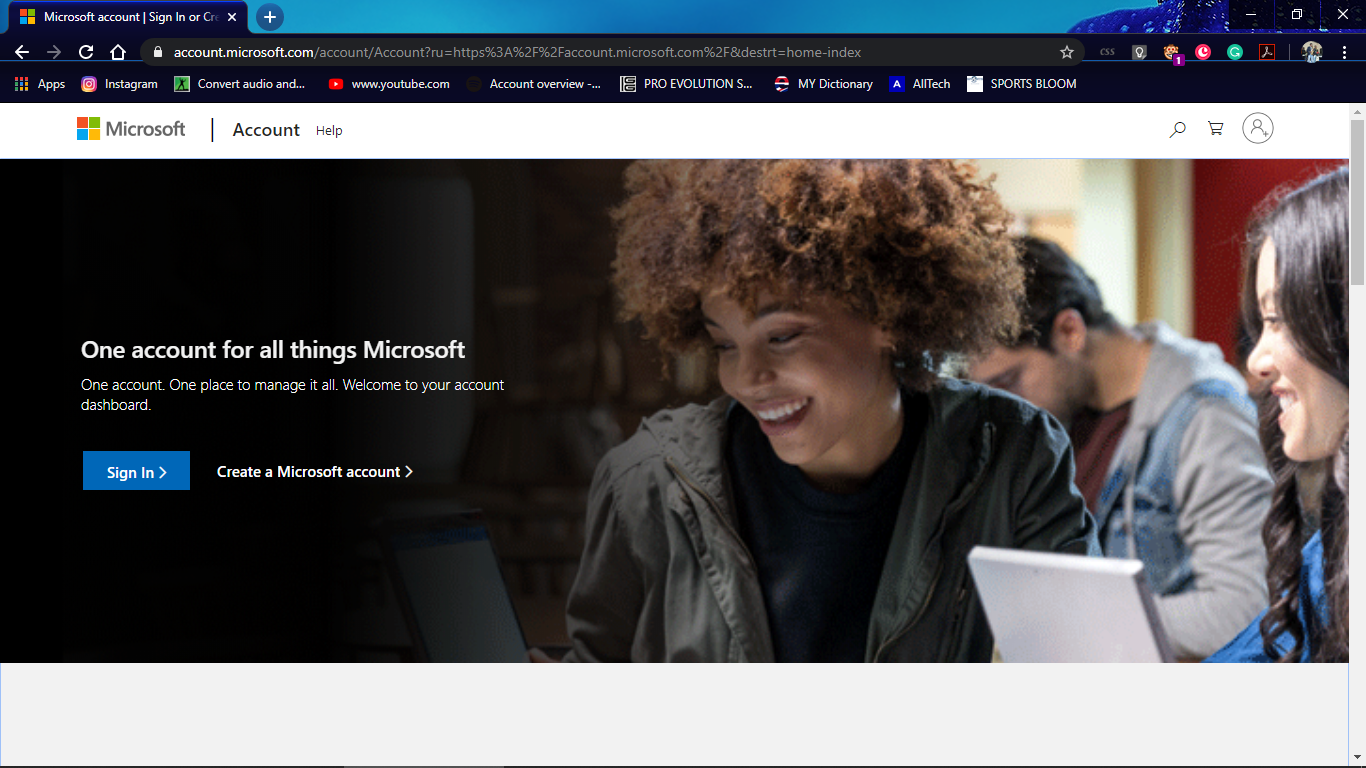
Task: Open the Adobe Acrobat extension icon
Action: pyautogui.click(x=1268, y=52)
